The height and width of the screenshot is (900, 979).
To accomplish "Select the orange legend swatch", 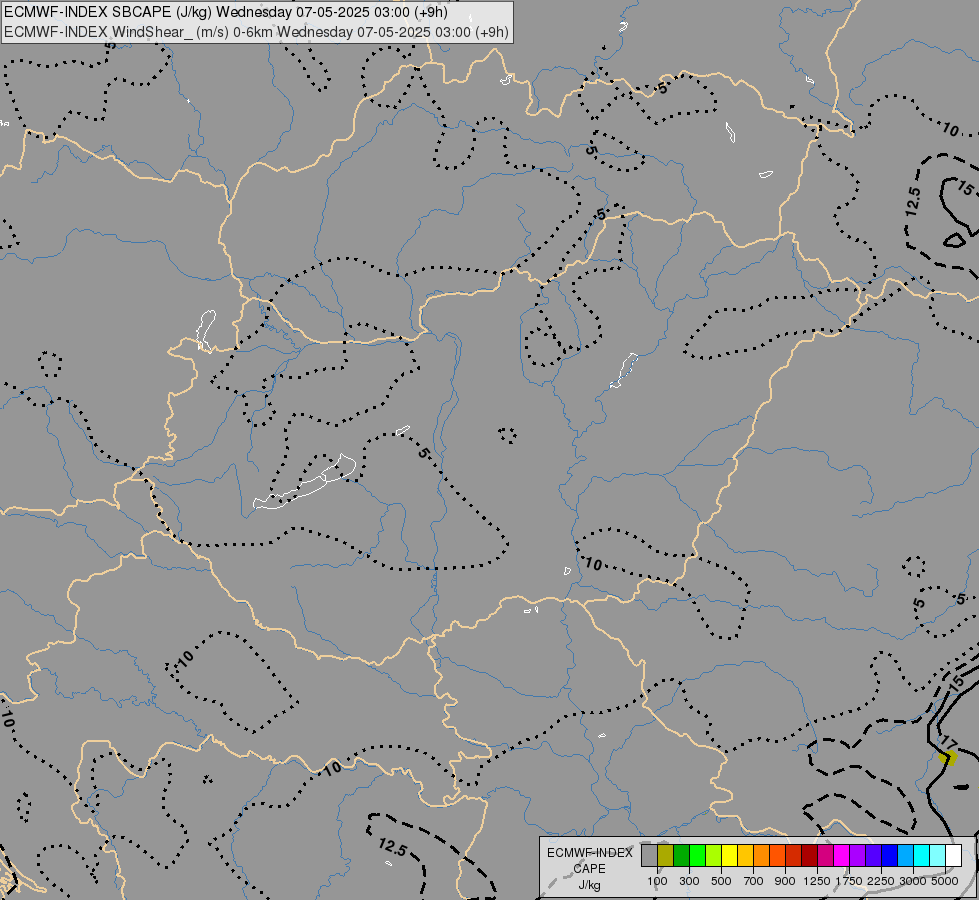I will tap(761, 855).
